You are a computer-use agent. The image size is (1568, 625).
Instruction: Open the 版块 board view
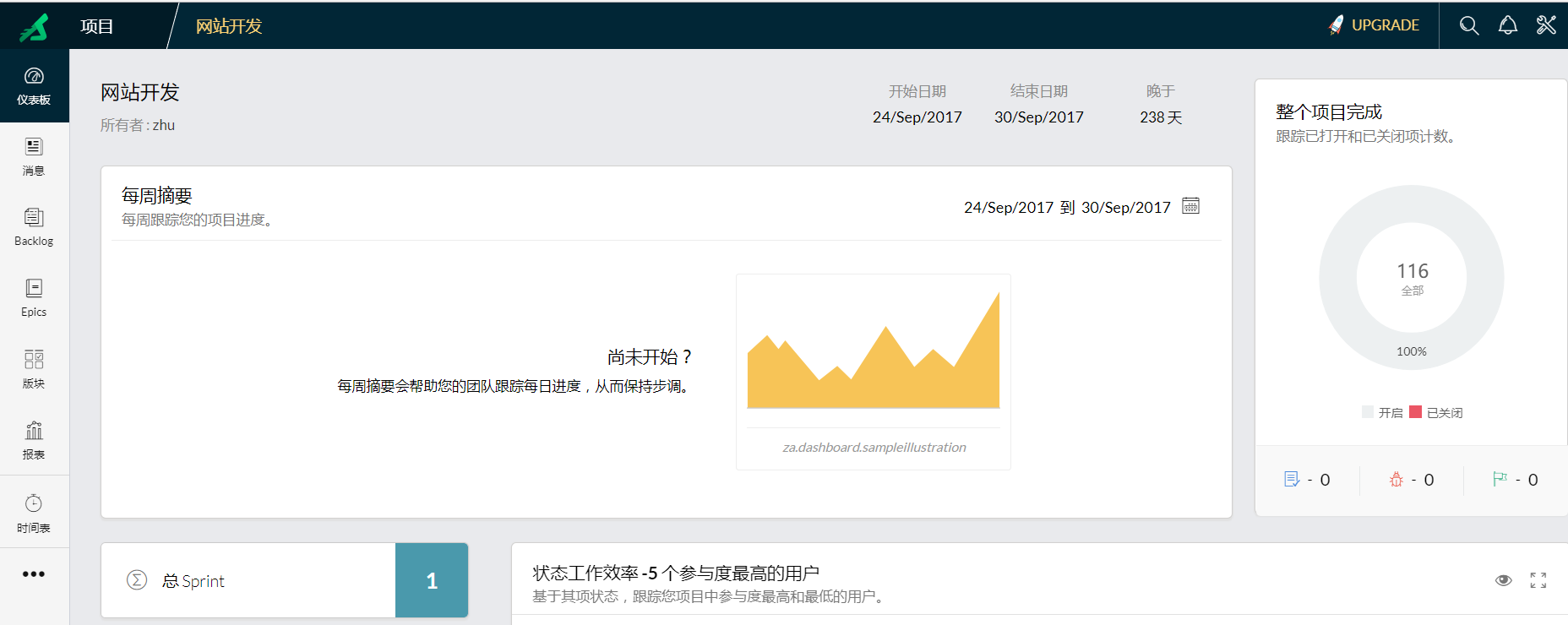tap(34, 369)
